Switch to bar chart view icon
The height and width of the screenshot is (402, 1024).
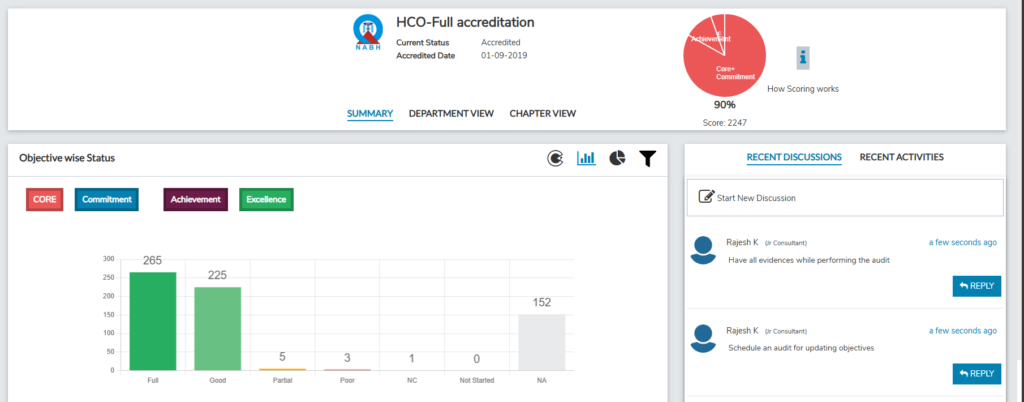[587, 158]
